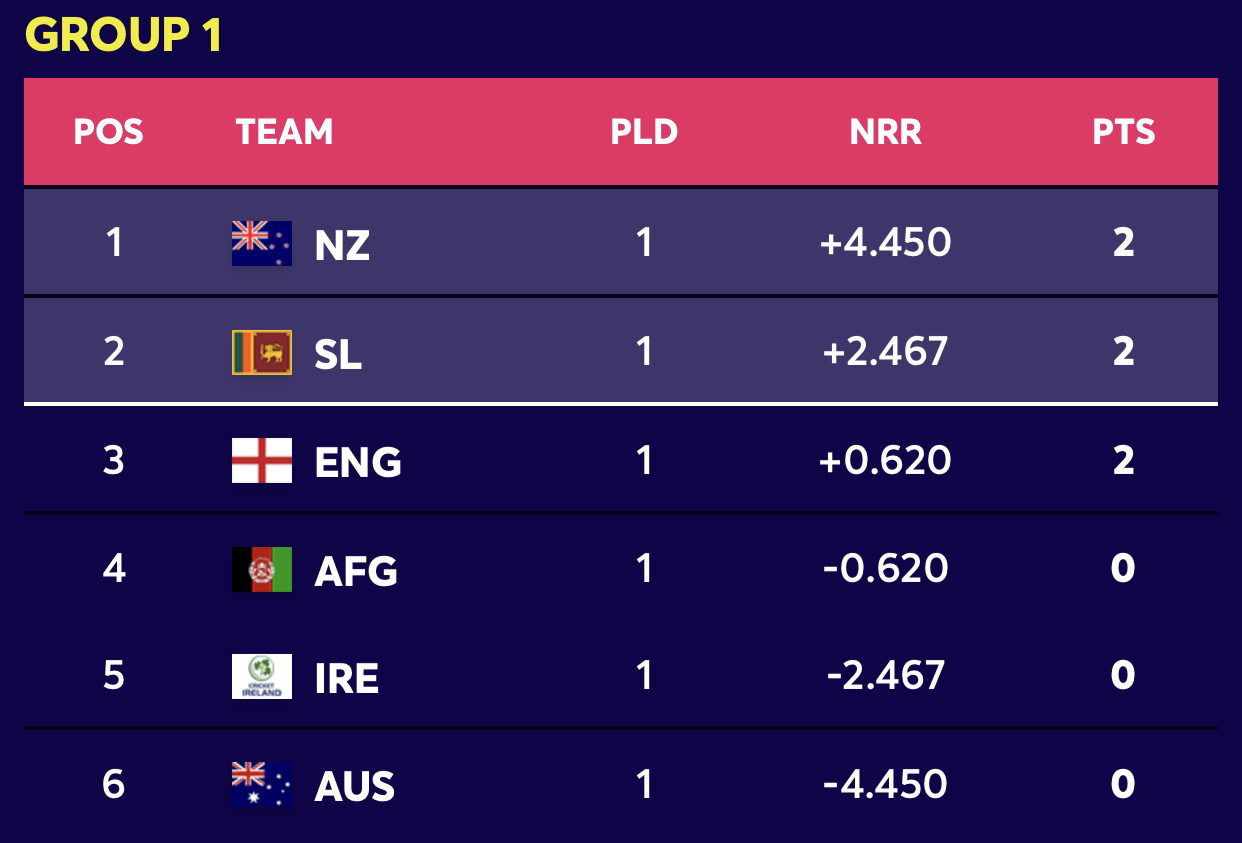
Task: Open the SL team entry
Action: 338,353
